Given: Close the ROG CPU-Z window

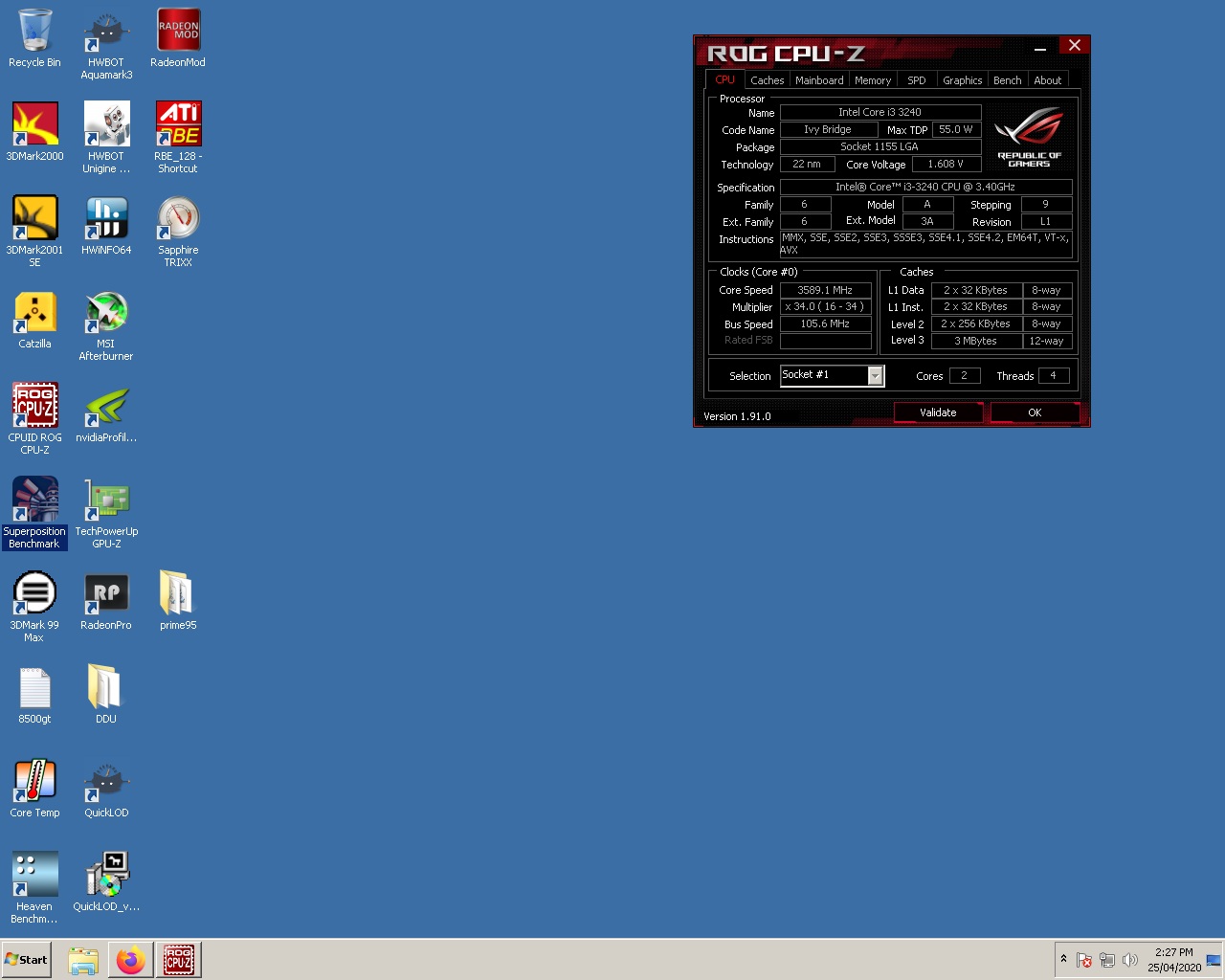Looking at the screenshot, I should click(x=1075, y=45).
